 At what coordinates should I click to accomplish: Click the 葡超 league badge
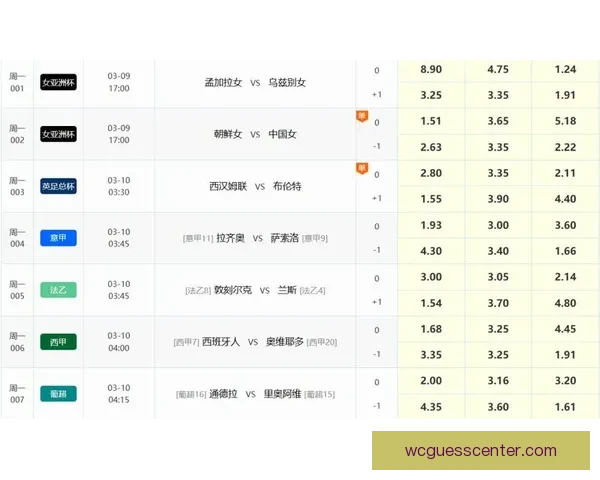(x=58, y=394)
